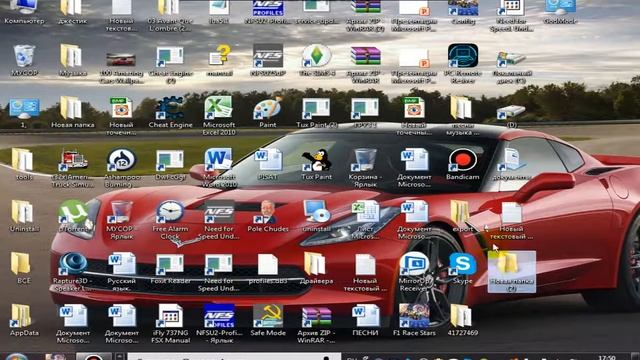Launch the Cheat Engine (2) shortcut
The height and width of the screenshot is (360, 640).
[x=170, y=64]
